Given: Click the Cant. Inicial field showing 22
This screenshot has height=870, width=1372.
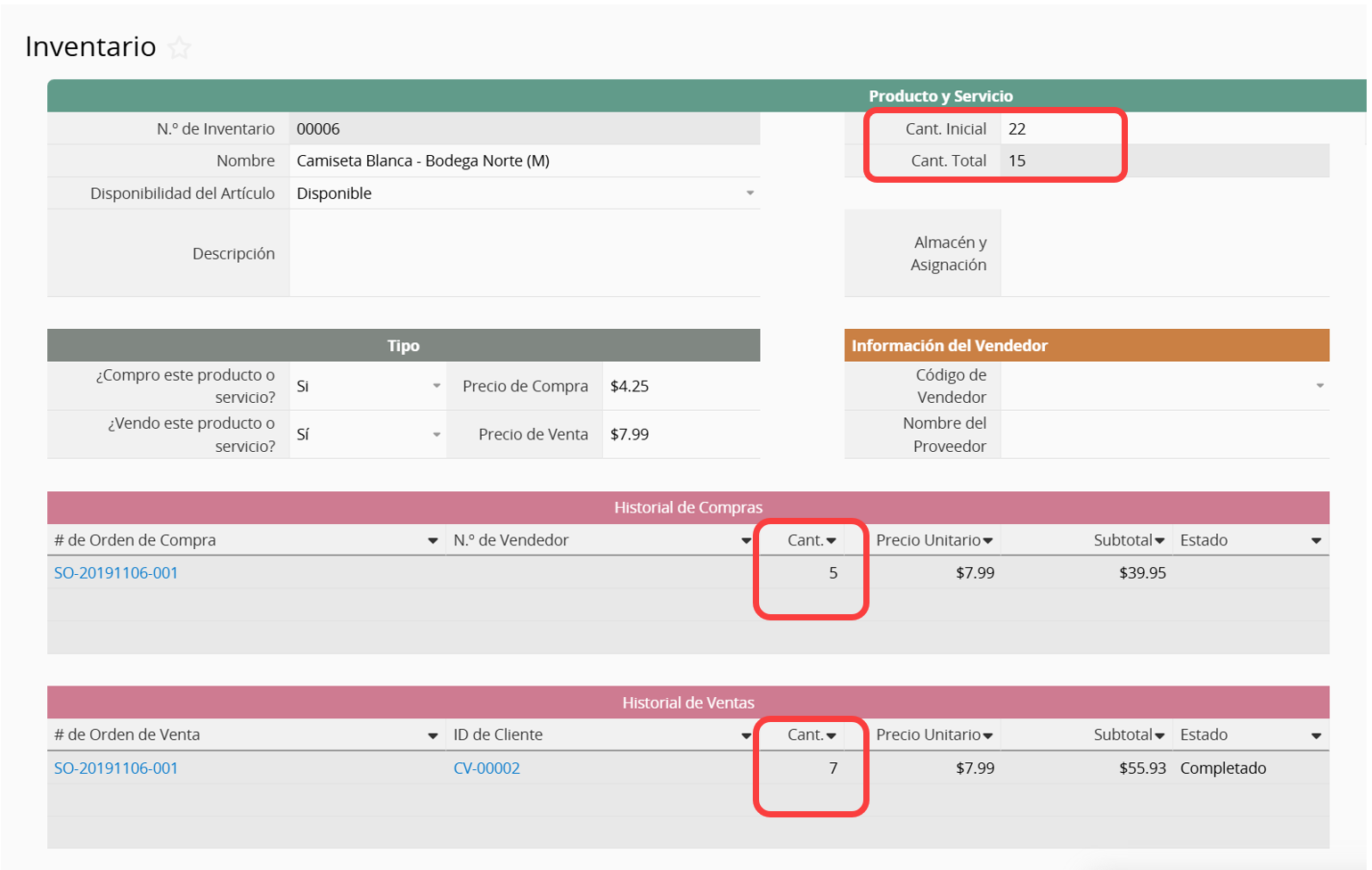Looking at the screenshot, I should coord(1060,129).
